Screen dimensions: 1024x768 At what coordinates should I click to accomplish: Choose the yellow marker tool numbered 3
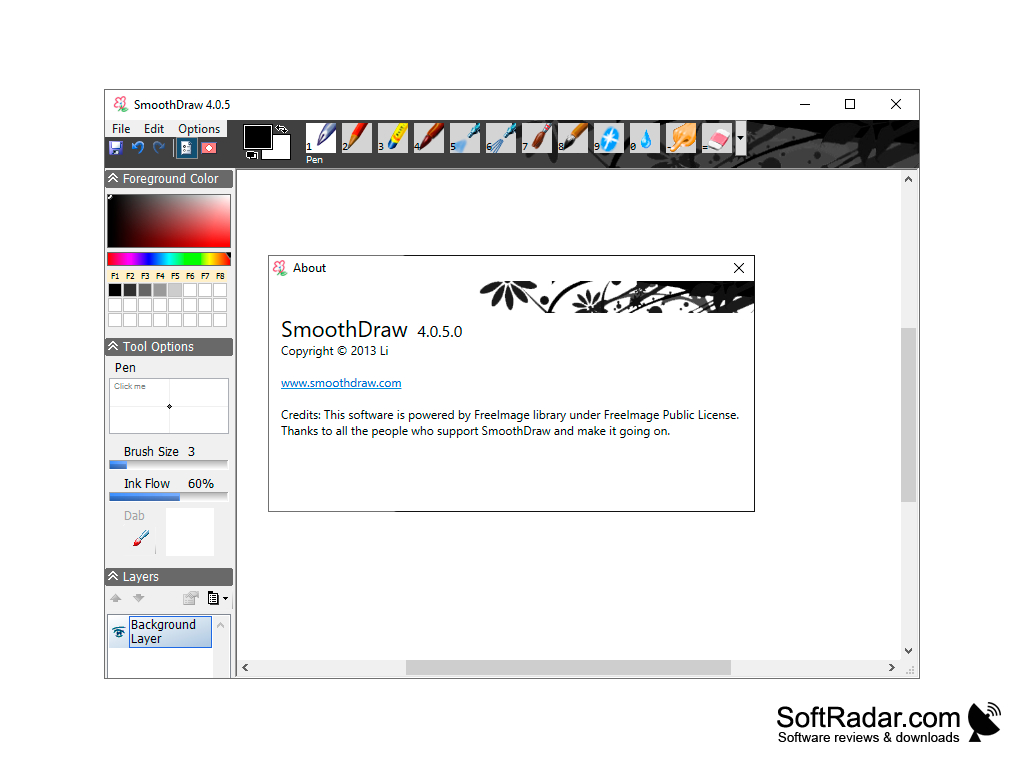(x=393, y=138)
